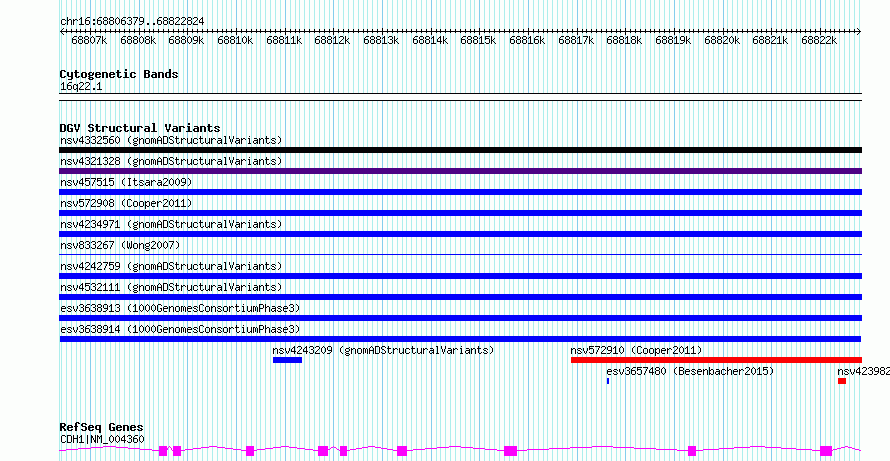Click the 68813k ruler label
The height and width of the screenshot is (461, 890).
381,40
